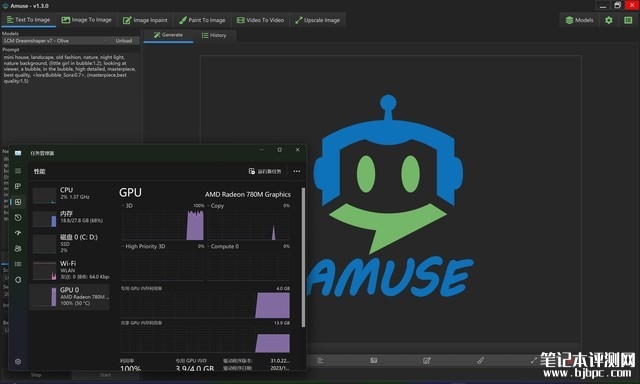Open the Upscale Image tab
The height and width of the screenshot is (384, 640).
(318, 20)
